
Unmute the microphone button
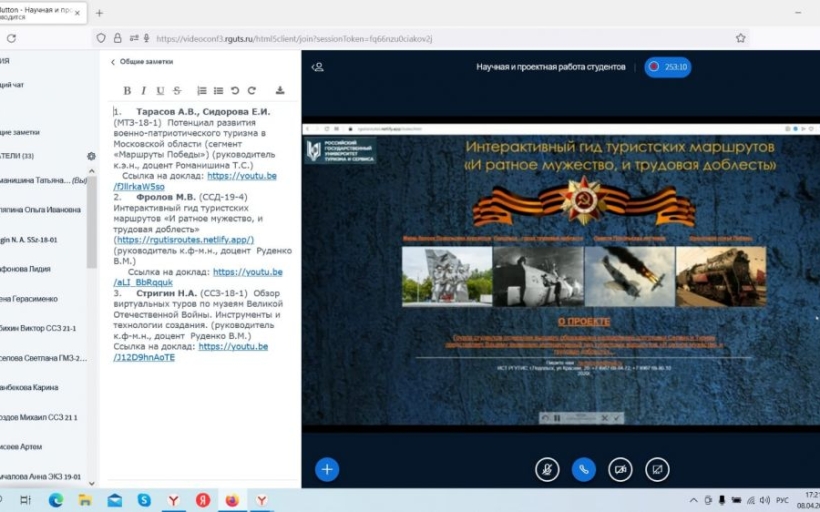pyautogui.click(x=547, y=469)
